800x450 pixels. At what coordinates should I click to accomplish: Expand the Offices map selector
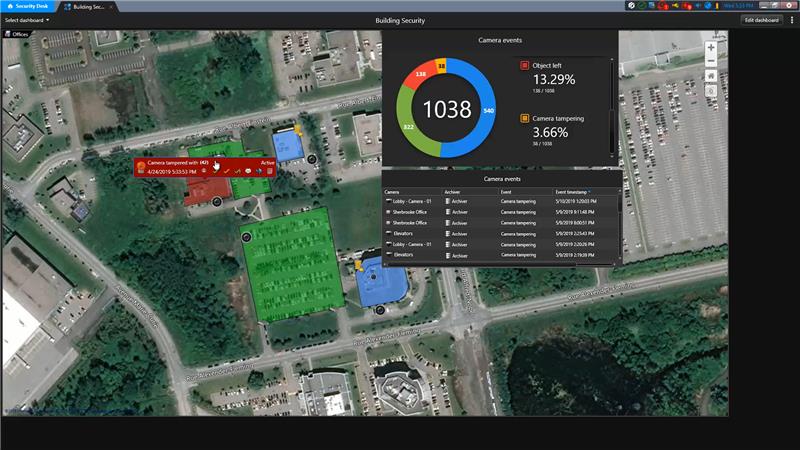coord(17,34)
